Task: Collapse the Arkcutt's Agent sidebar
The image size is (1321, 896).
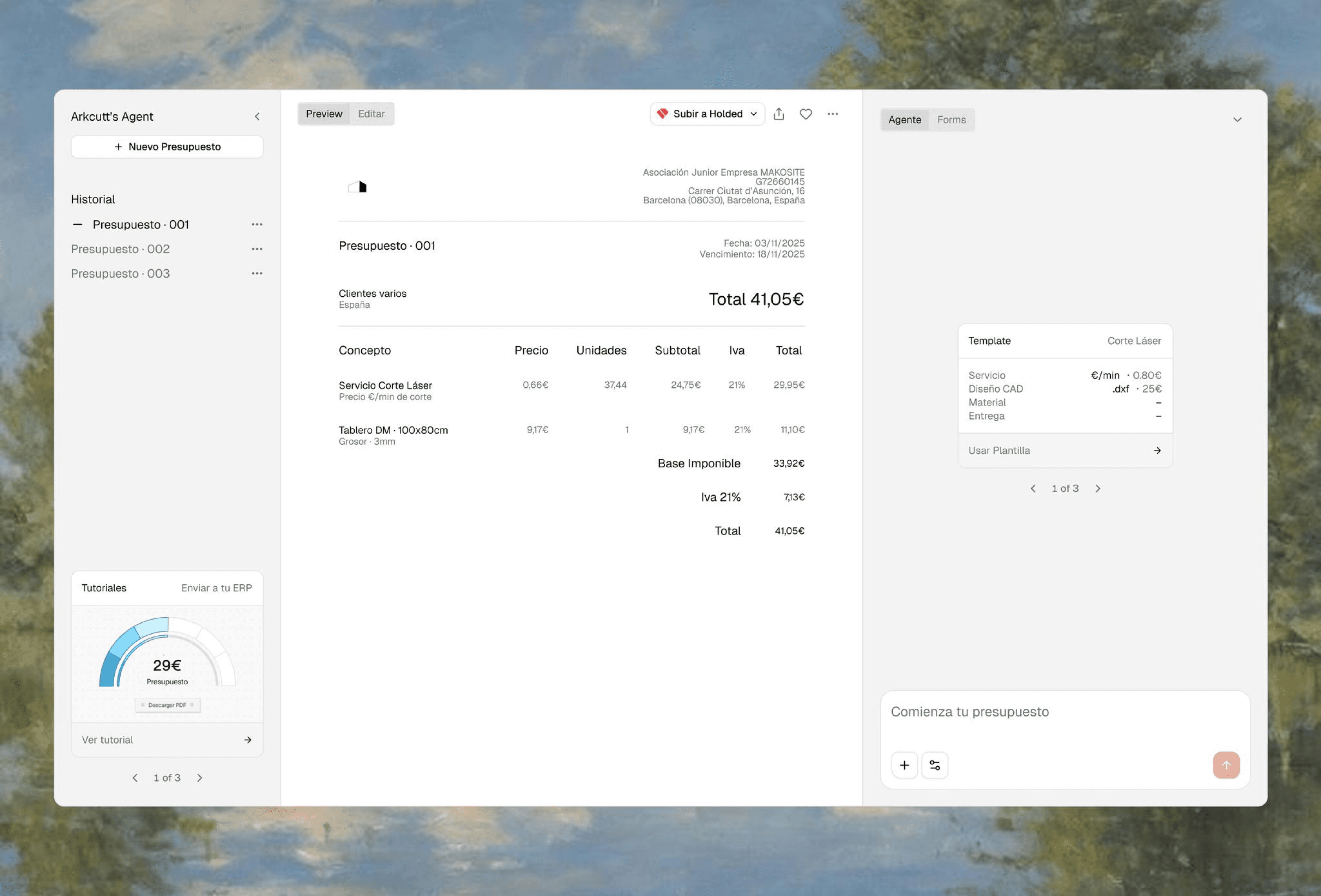Action: click(x=257, y=116)
